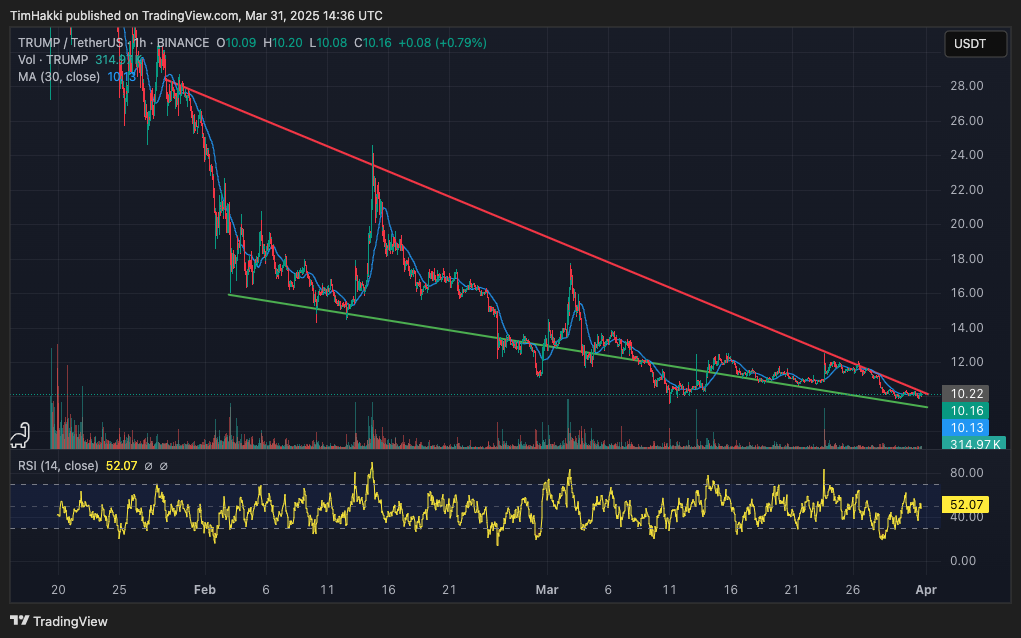The width and height of the screenshot is (1021, 638).
Task: Click the 24.00 price axis label
Action: (967, 155)
